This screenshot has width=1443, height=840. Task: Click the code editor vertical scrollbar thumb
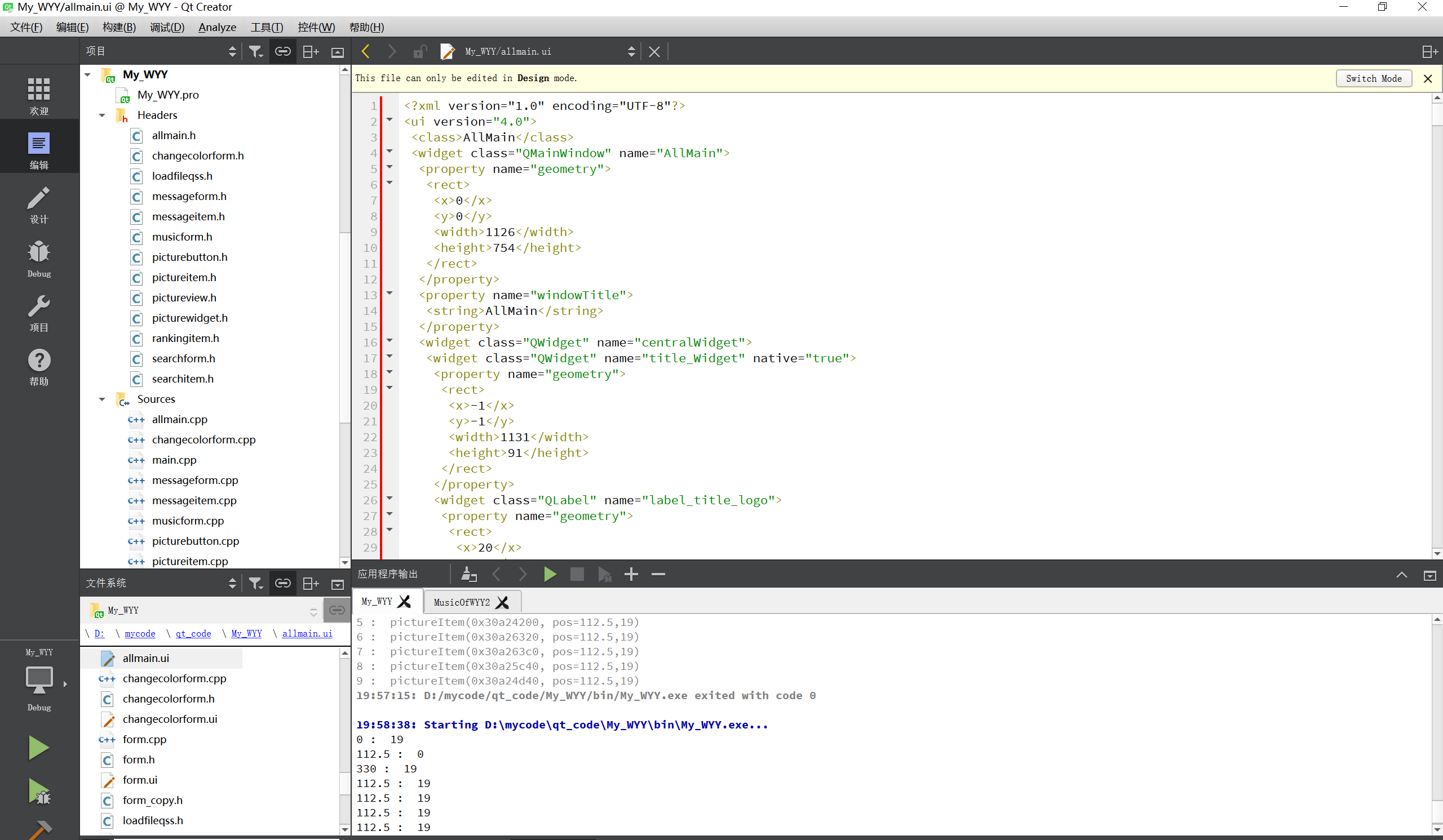pyautogui.click(x=1436, y=113)
